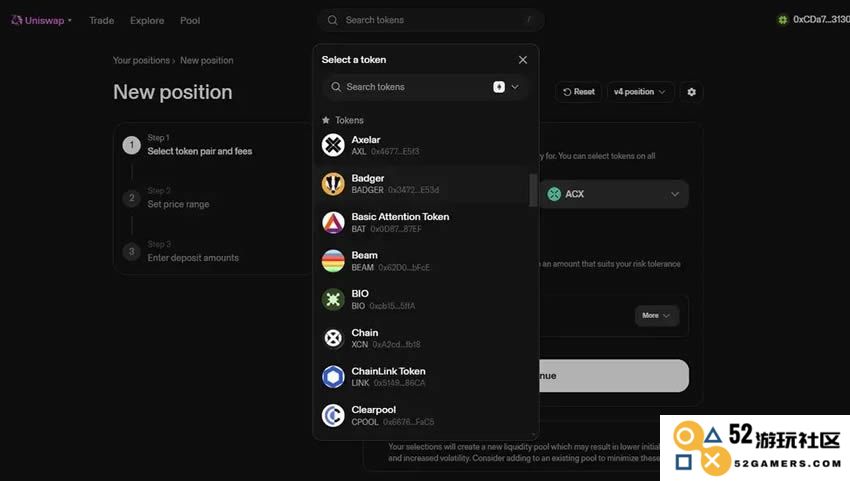Click the top search bar magnifier icon
The image size is (850, 481).
332,20
